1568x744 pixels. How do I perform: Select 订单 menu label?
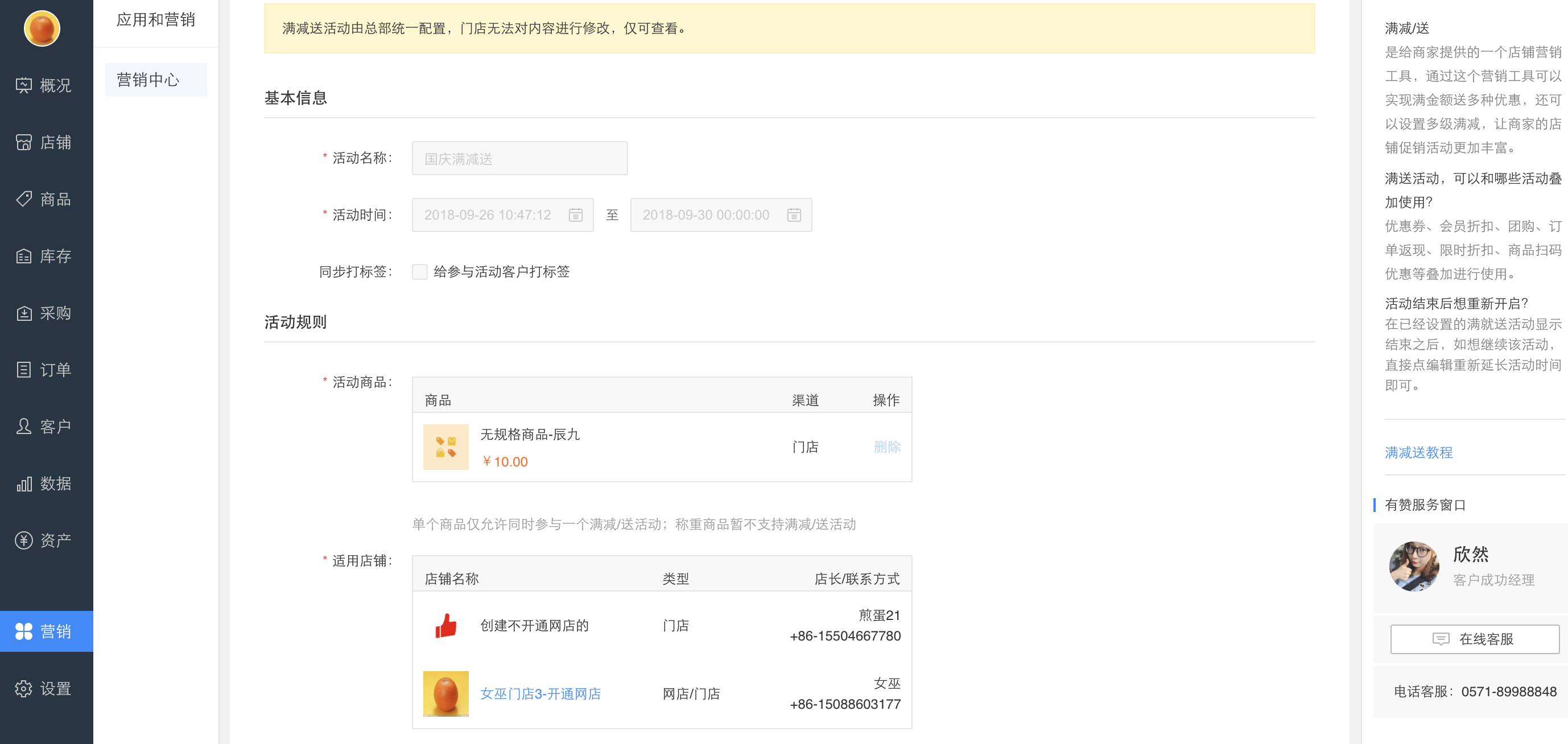(x=55, y=370)
